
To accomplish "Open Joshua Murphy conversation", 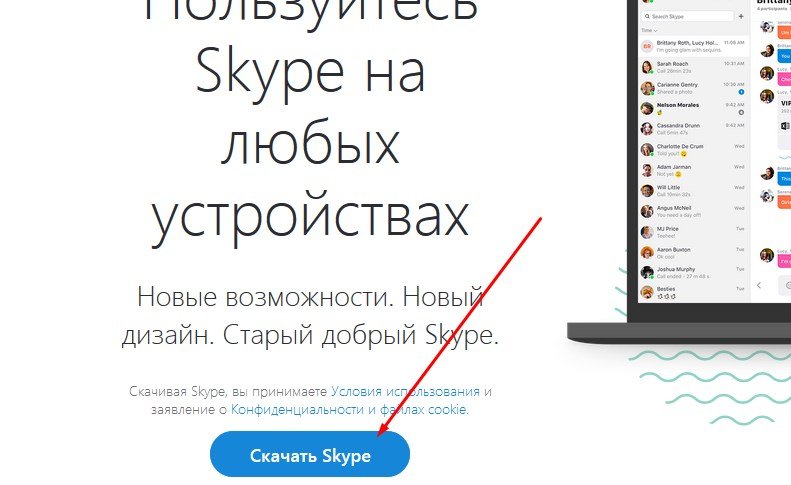I will click(x=694, y=273).
